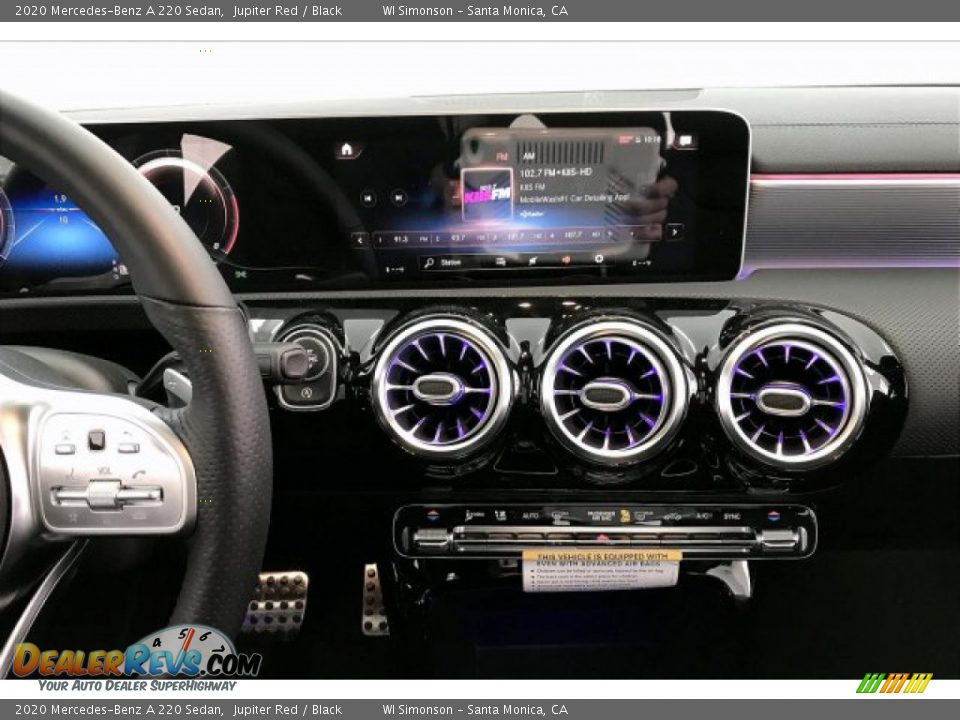Select the FM band tab
960x720 pixels.
click(x=502, y=157)
